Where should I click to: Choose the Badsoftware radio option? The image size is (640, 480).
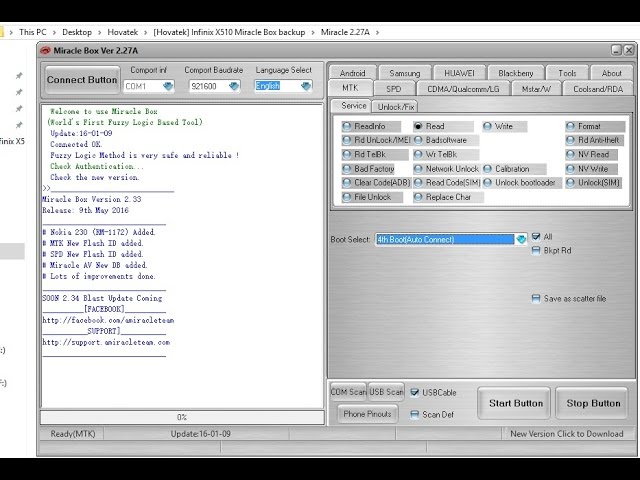point(418,140)
